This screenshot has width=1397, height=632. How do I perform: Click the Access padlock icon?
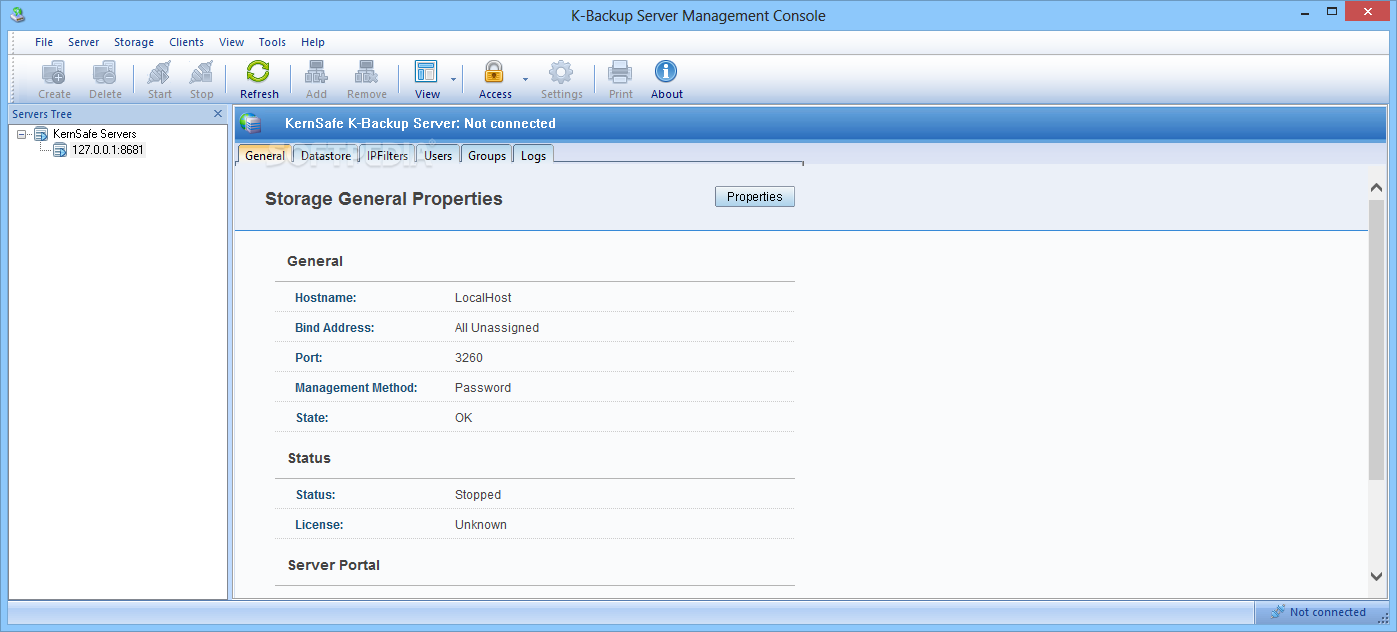pyautogui.click(x=494, y=73)
